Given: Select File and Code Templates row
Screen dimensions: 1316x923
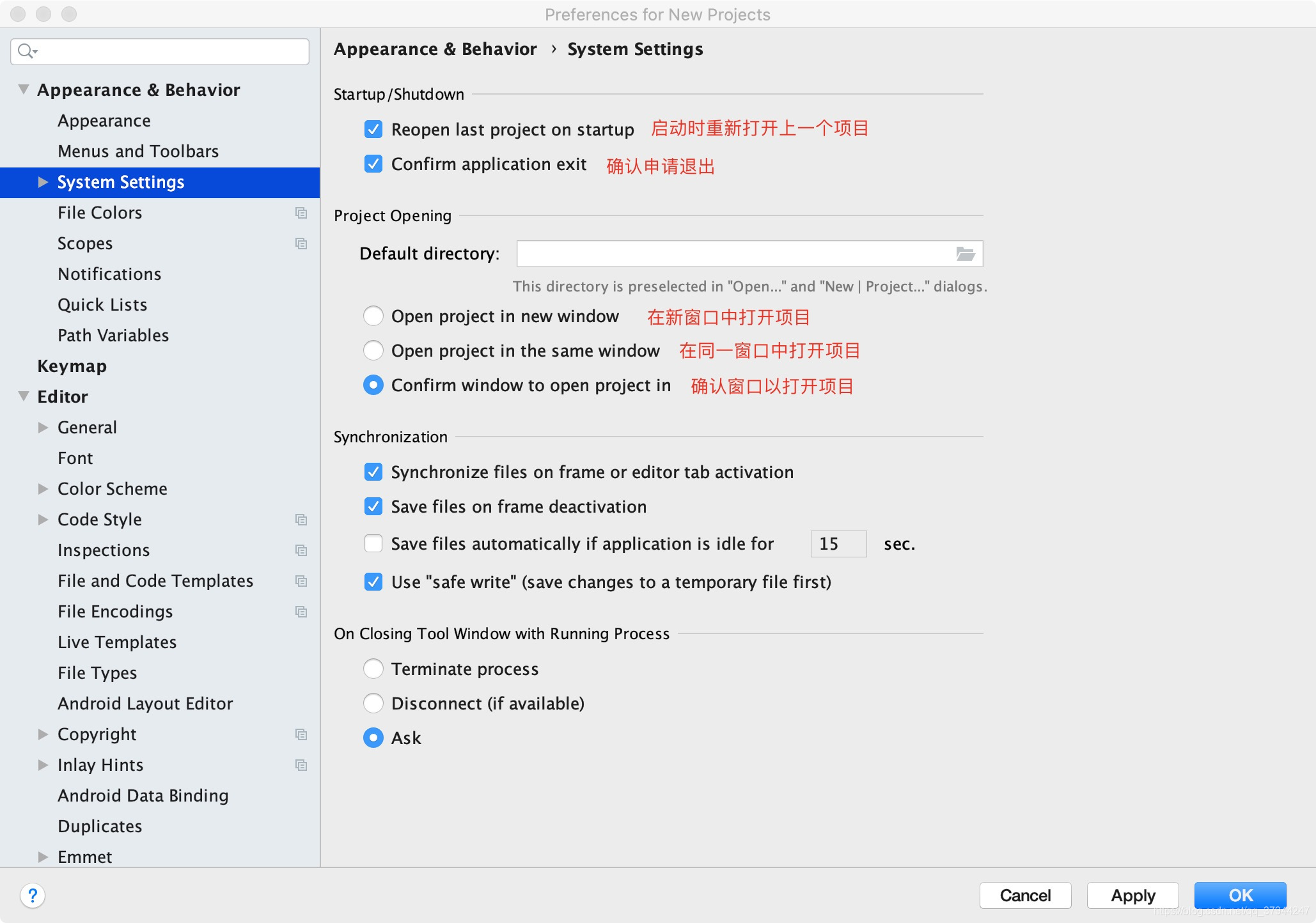Looking at the screenshot, I should click(160, 581).
